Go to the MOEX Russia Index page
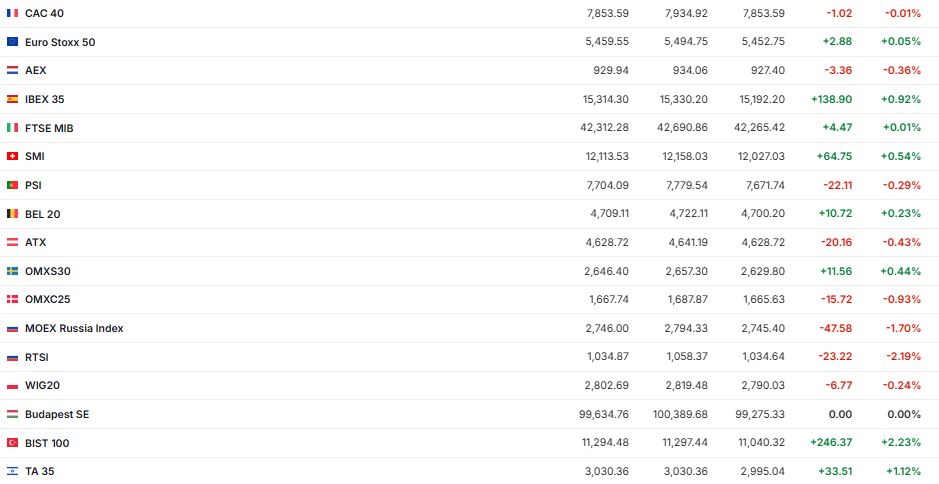The height and width of the screenshot is (484, 939). [x=74, y=328]
